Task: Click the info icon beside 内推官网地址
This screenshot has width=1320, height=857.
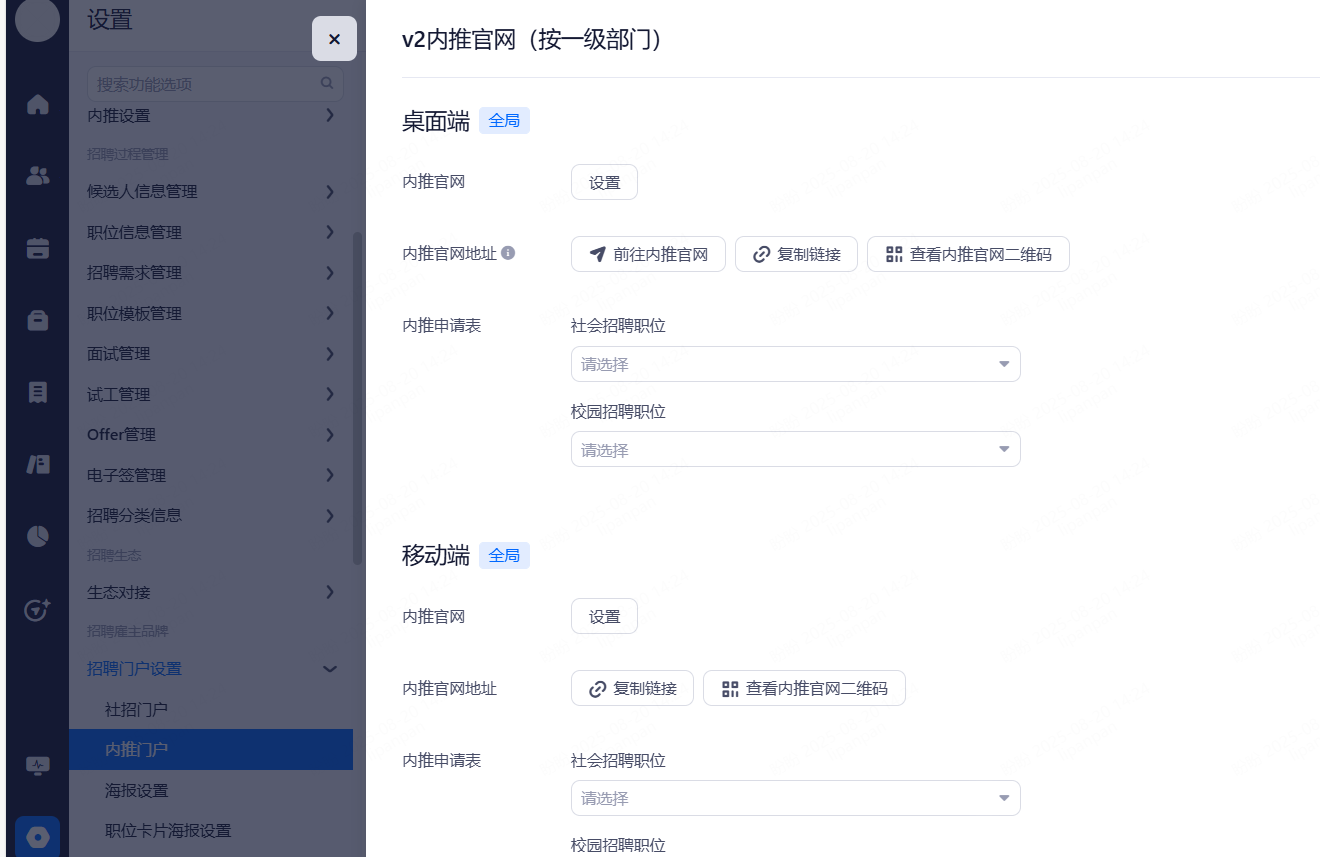Action: tap(508, 254)
